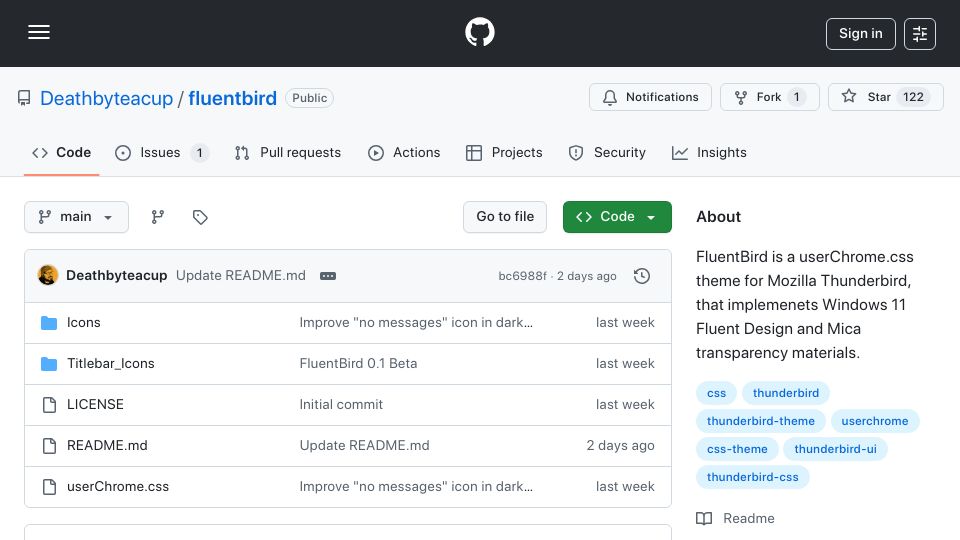Open commit hash bc6988f
This screenshot has height=540, width=960.
(x=522, y=276)
